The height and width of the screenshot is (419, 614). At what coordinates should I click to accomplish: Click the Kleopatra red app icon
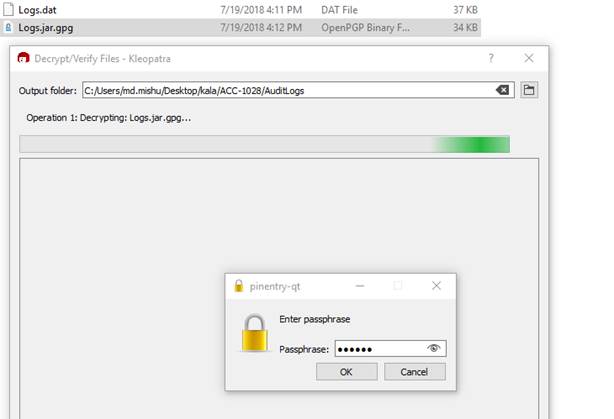[23, 58]
